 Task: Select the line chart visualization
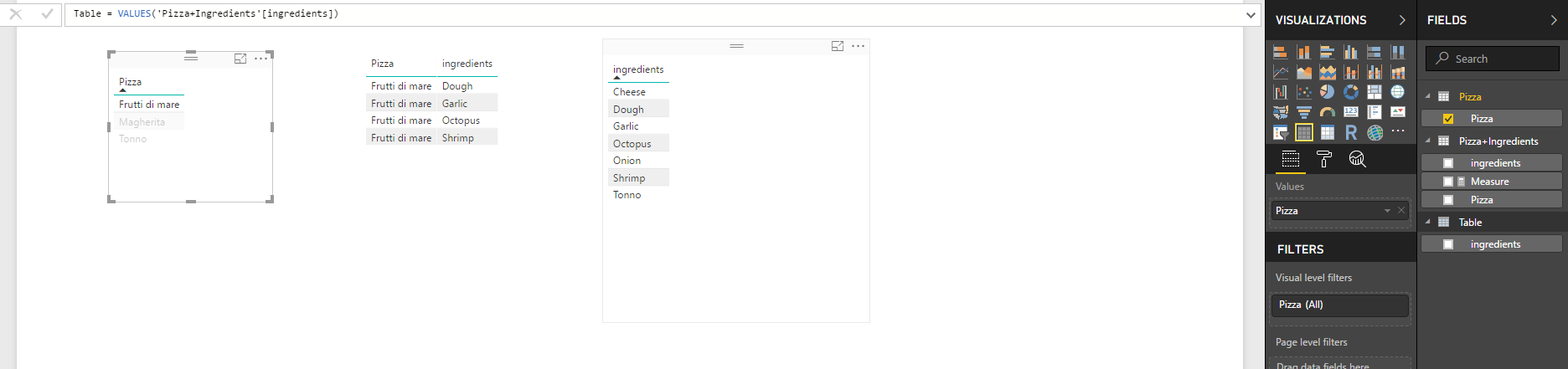tap(1281, 72)
